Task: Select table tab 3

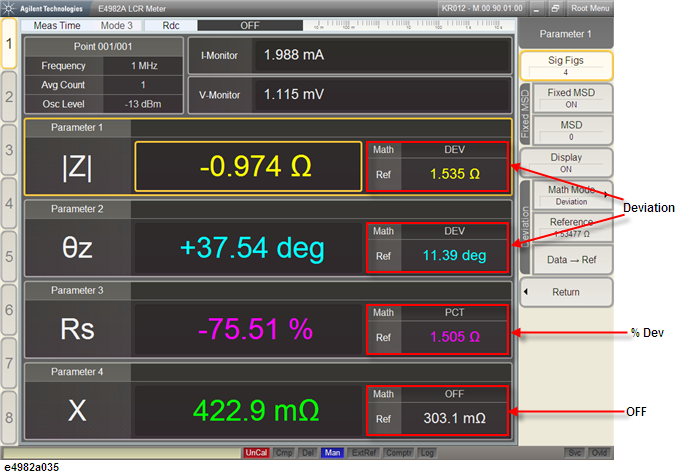Action: [x=9, y=150]
